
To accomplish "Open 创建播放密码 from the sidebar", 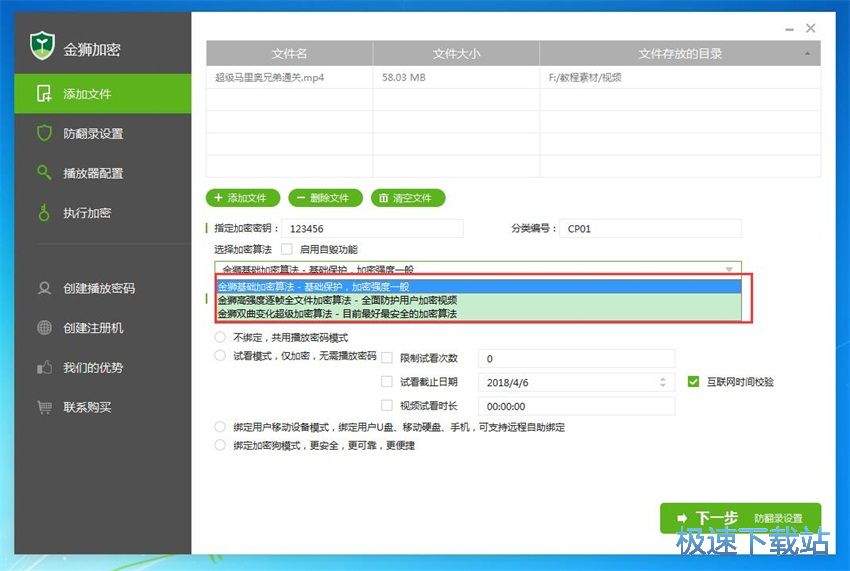I will click(x=102, y=288).
